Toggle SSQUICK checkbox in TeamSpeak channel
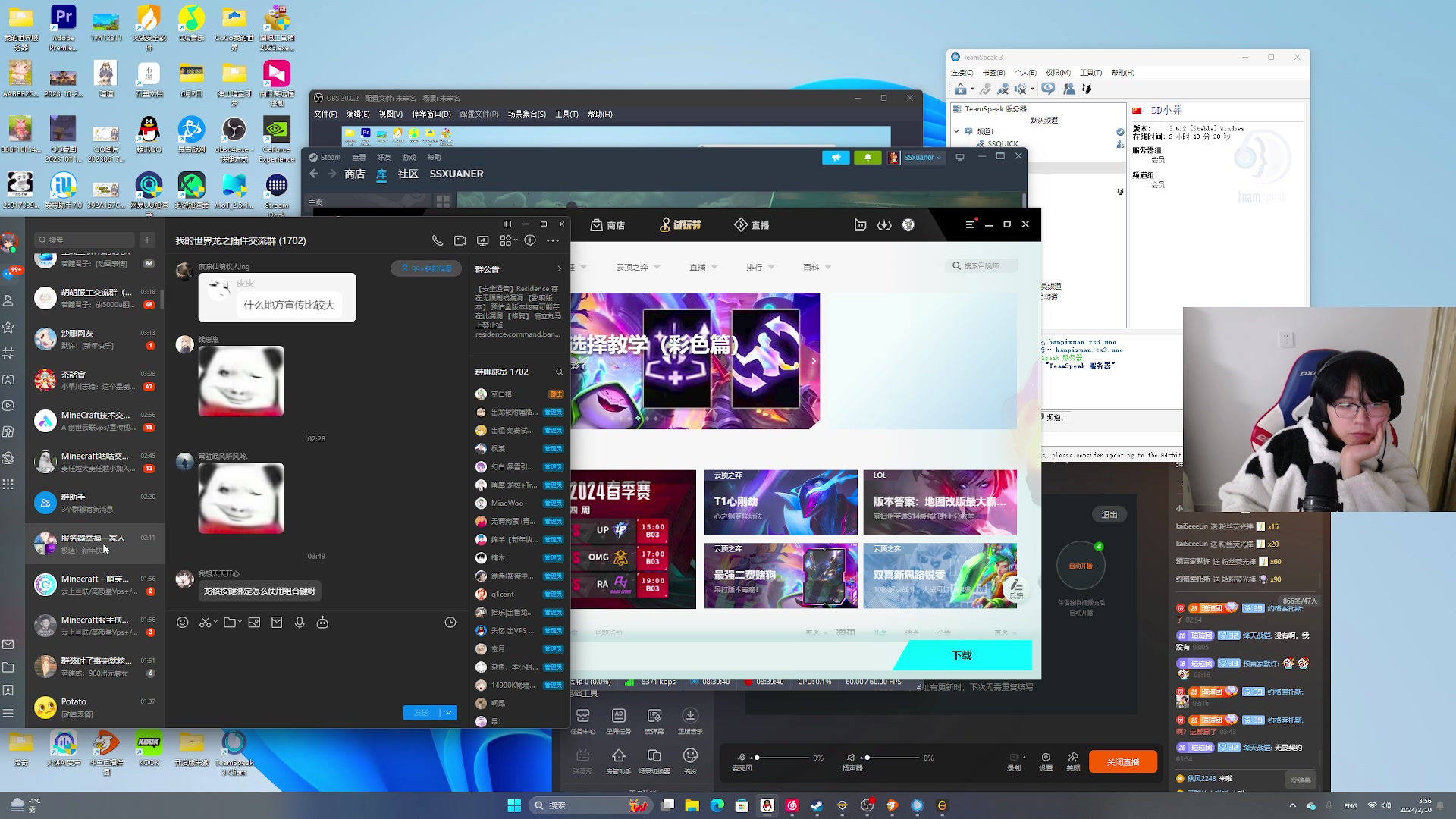The height and width of the screenshot is (819, 1456). click(1002, 143)
